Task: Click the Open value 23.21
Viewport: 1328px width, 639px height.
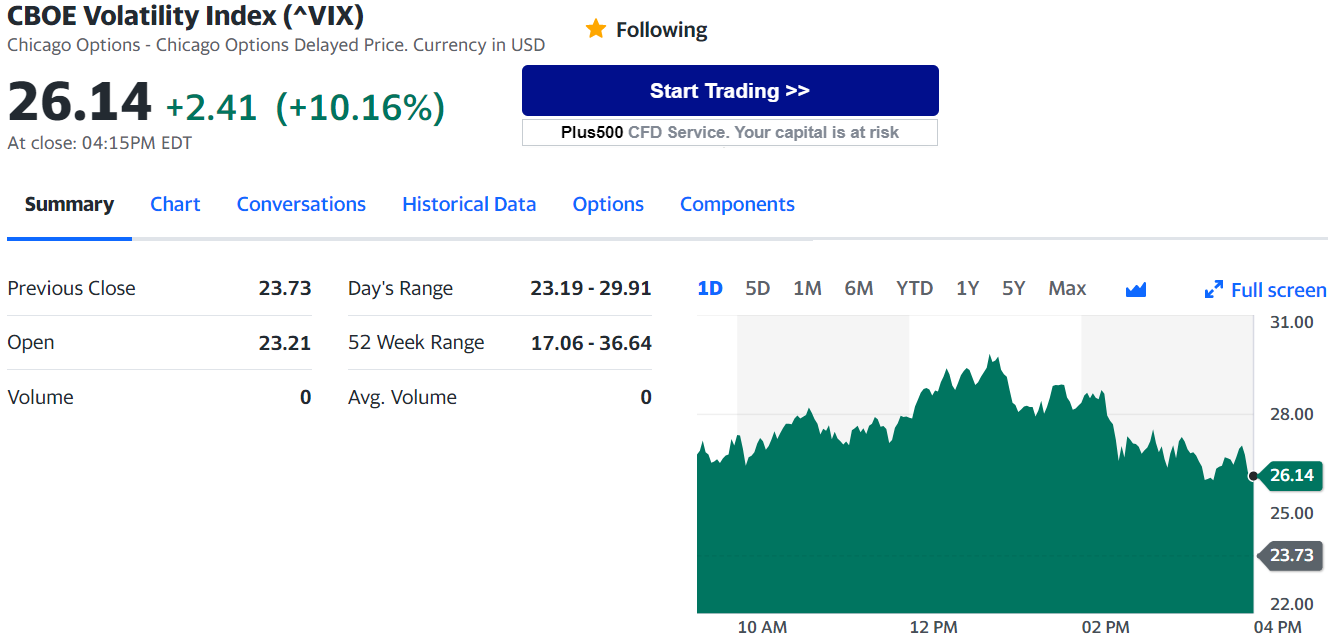Action: (285, 343)
